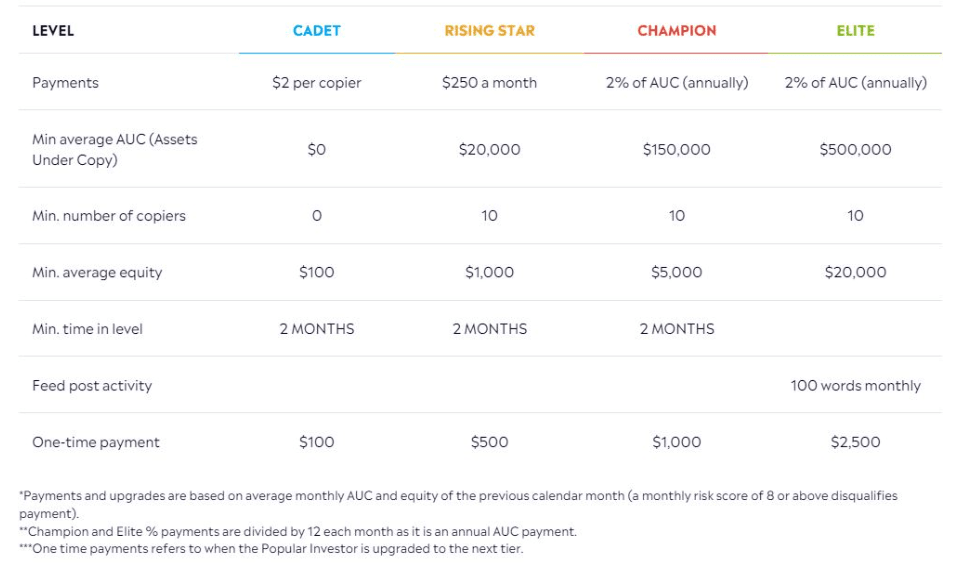Click the 'Min average AUC' row label

114,149
